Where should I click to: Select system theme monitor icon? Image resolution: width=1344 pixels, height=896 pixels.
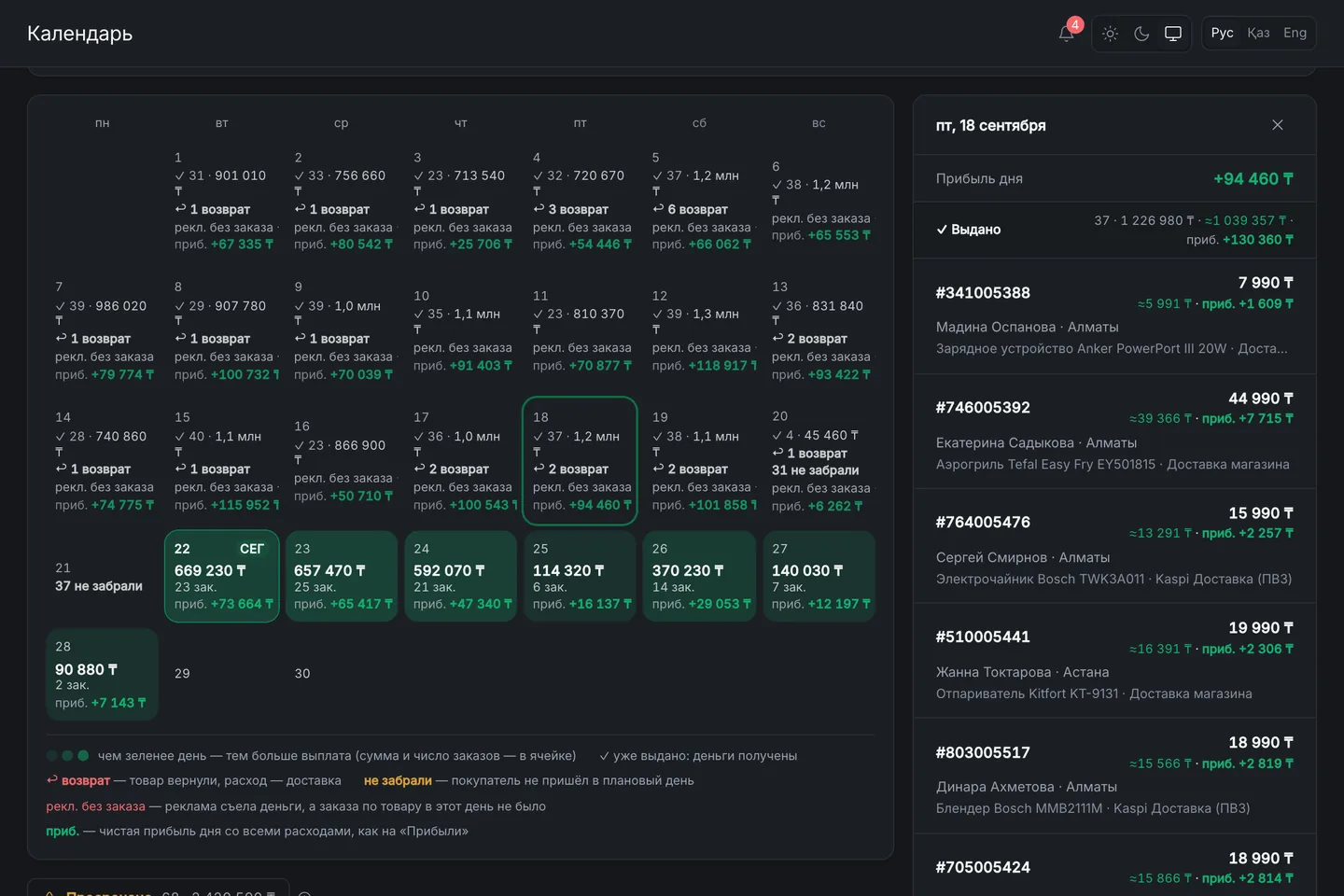pyautogui.click(x=1173, y=34)
